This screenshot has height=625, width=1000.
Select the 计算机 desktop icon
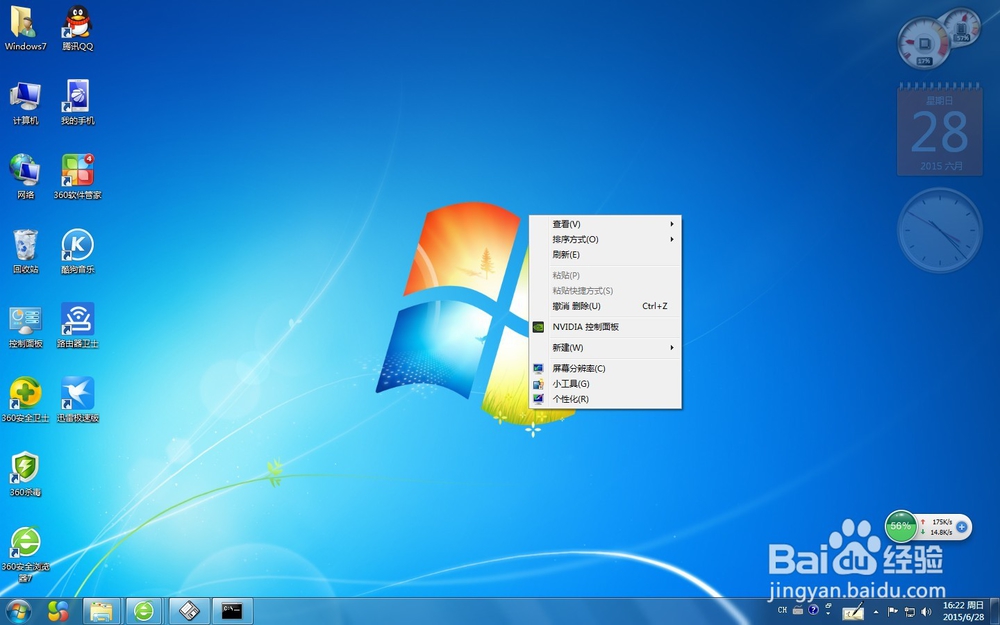coord(26,103)
